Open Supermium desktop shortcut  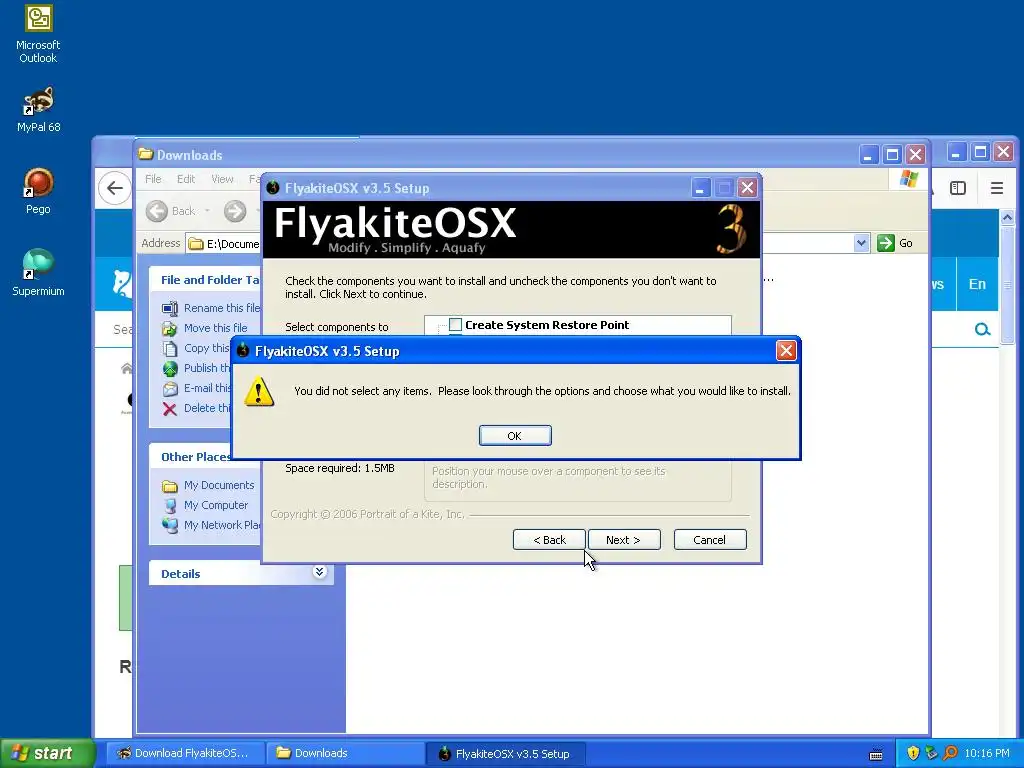(x=38, y=273)
